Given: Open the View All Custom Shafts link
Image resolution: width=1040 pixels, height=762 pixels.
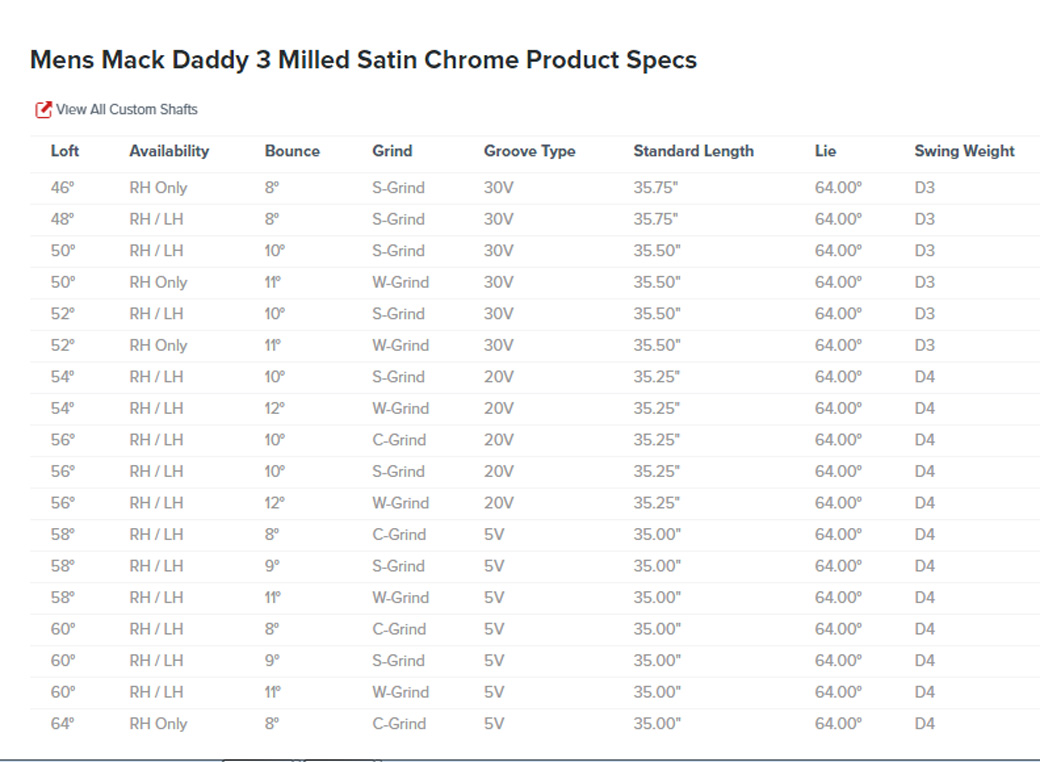Looking at the screenshot, I should pyautogui.click(x=127, y=109).
